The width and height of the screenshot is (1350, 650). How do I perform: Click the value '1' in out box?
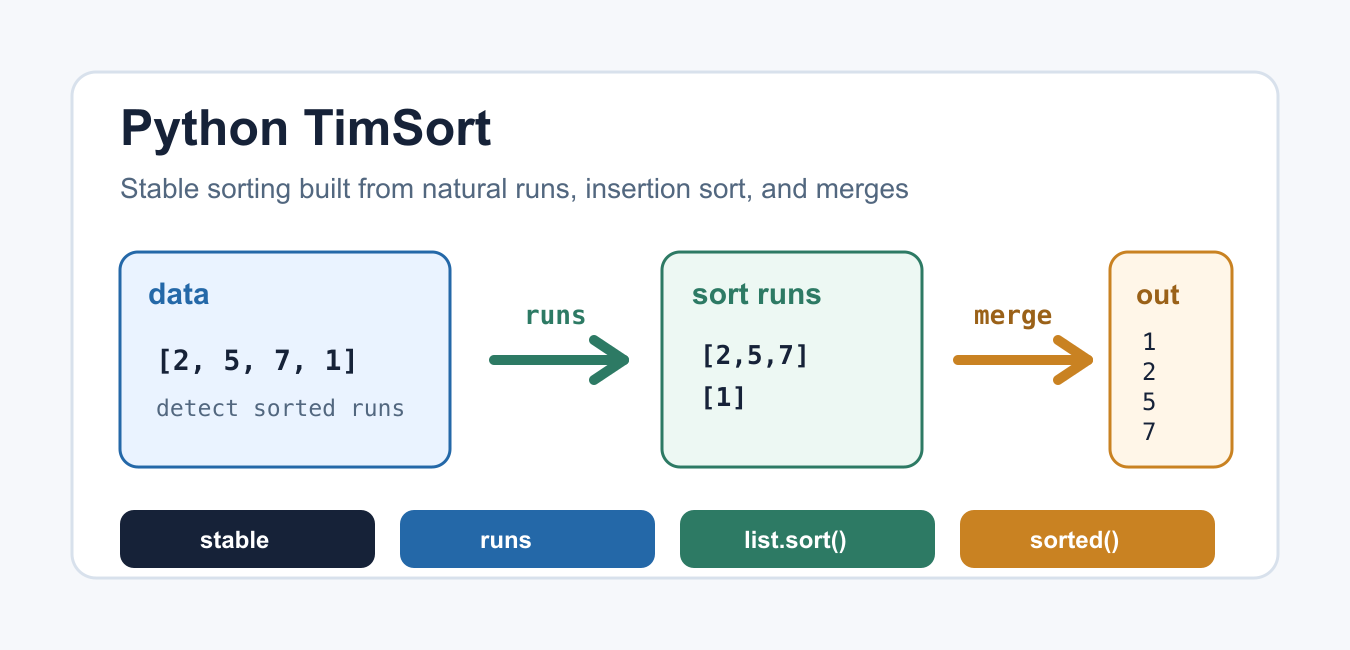tap(1149, 342)
